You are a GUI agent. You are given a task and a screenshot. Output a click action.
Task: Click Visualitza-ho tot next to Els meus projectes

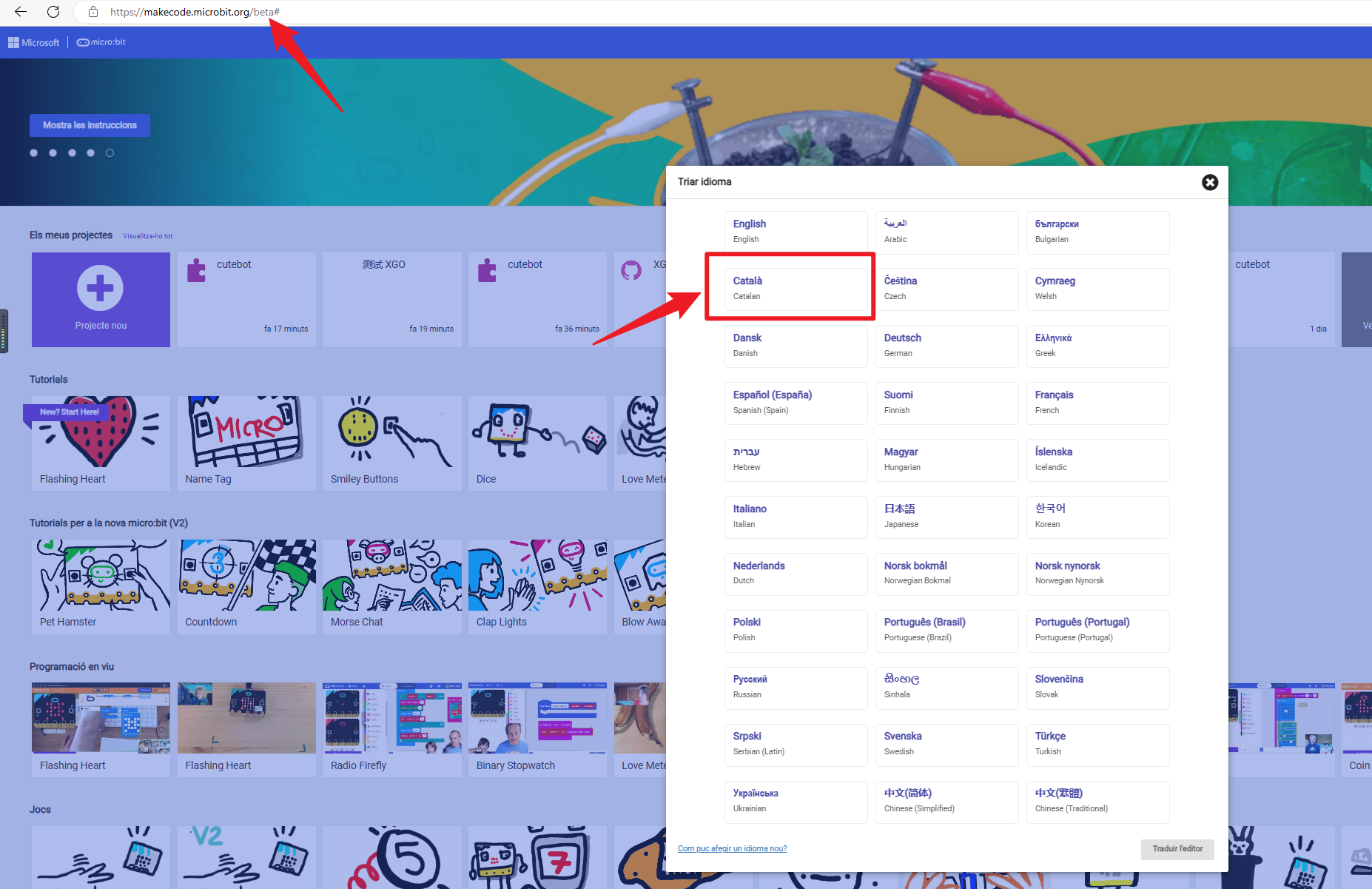click(147, 235)
